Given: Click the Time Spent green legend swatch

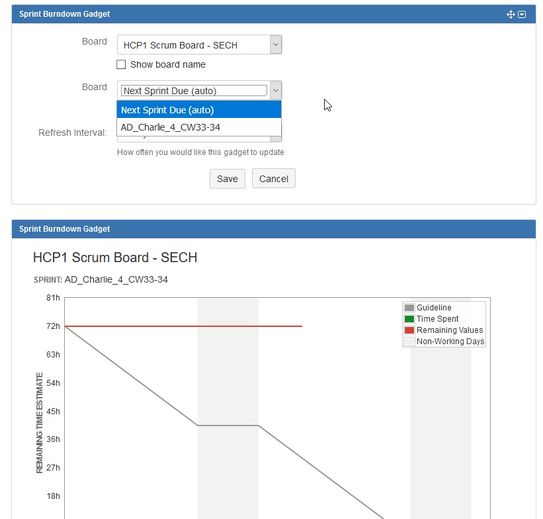Looking at the screenshot, I should tap(409, 319).
